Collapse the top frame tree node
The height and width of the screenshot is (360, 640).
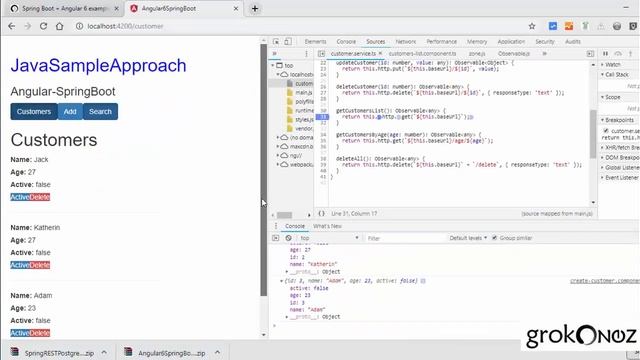[273, 65]
